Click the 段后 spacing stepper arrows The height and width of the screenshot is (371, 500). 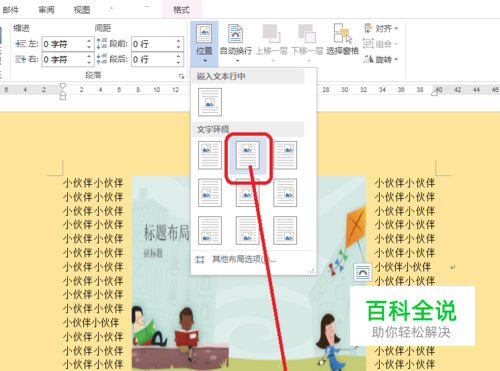(x=179, y=60)
